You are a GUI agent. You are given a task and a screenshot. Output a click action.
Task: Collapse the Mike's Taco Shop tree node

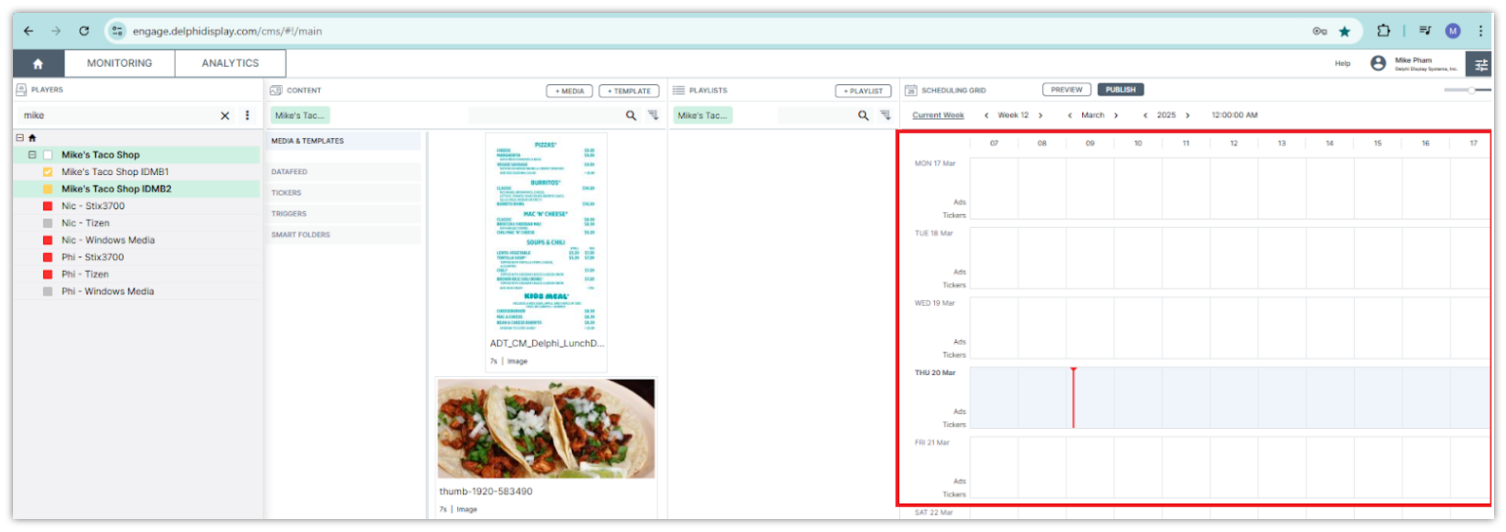32,155
